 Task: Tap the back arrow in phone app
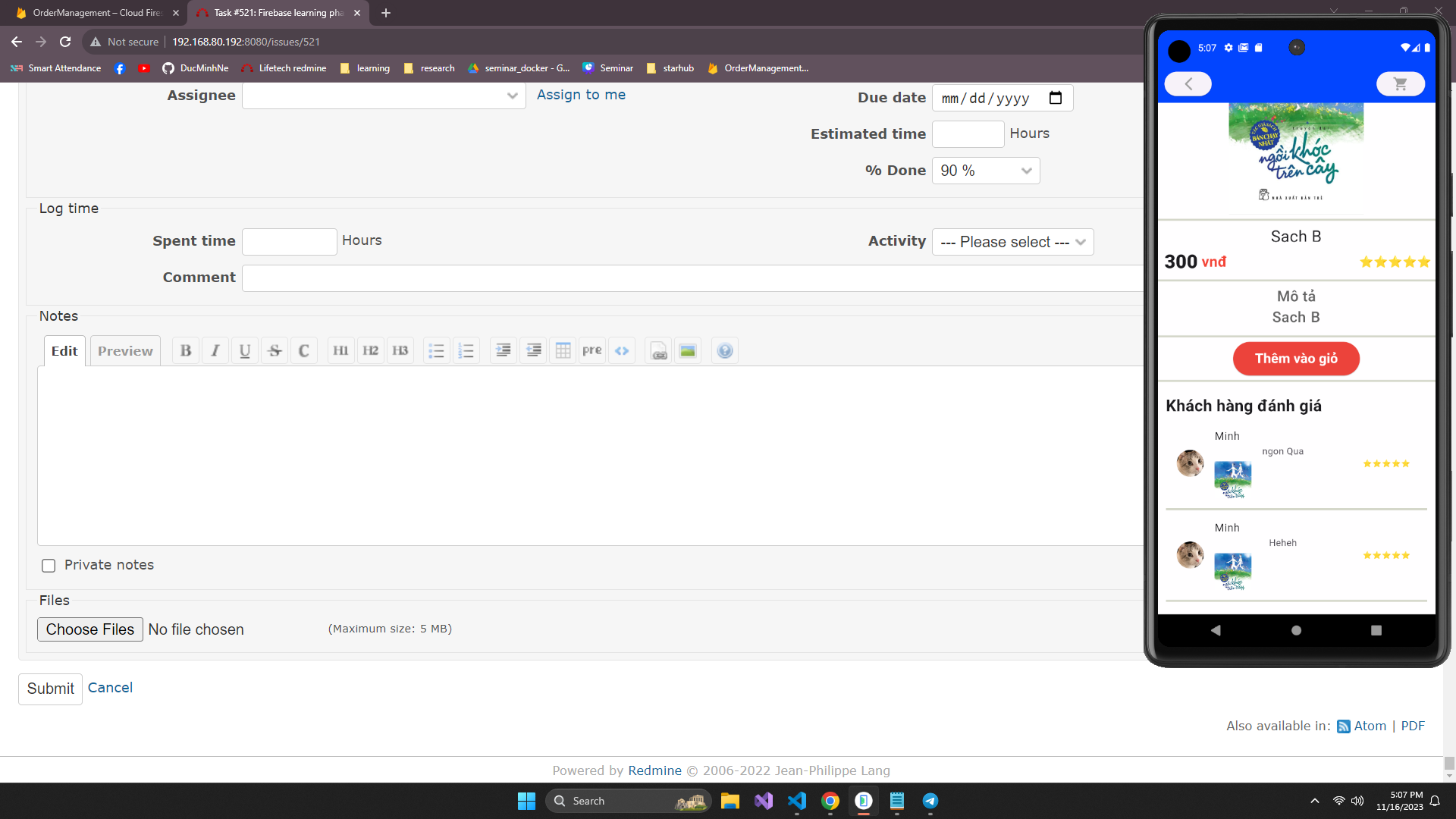[x=1188, y=84]
